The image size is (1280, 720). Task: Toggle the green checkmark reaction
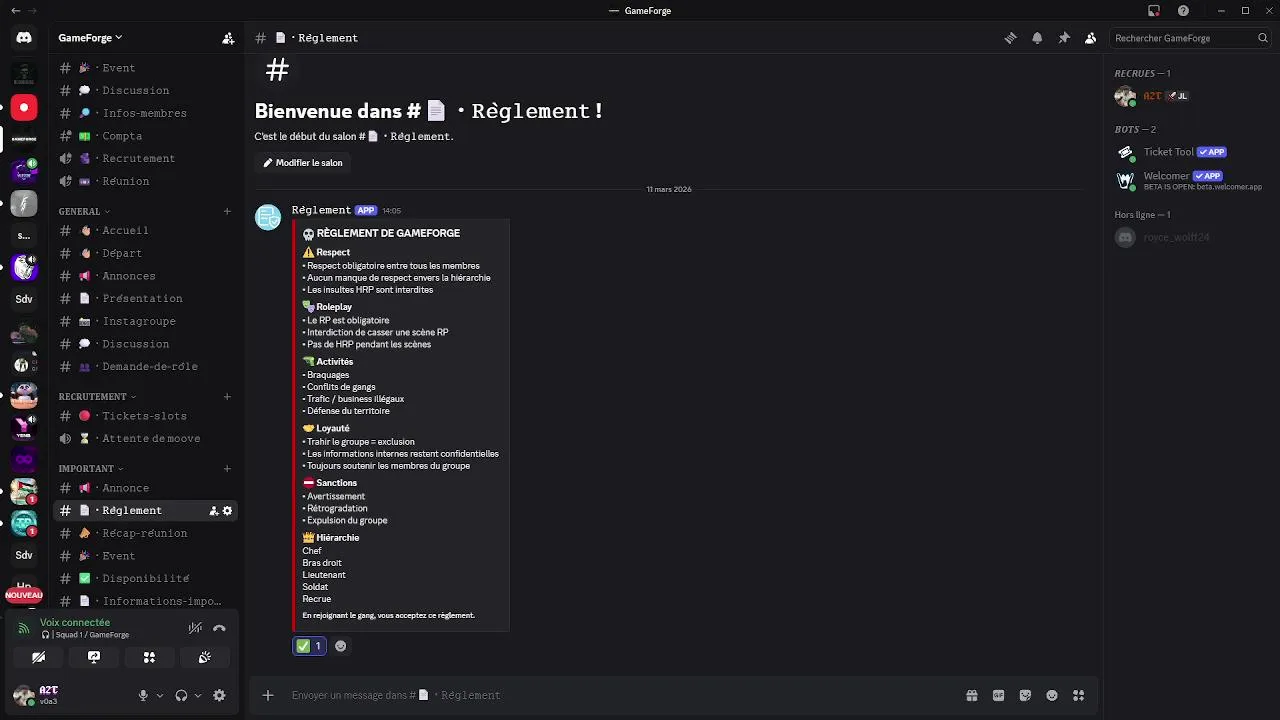click(x=309, y=646)
